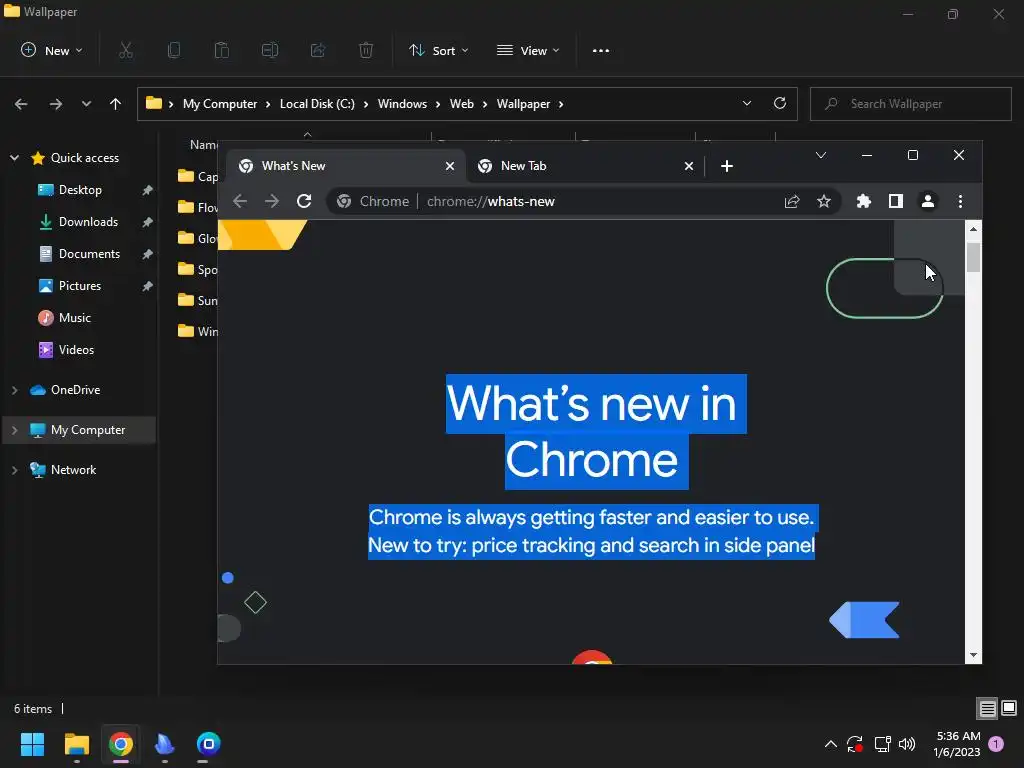Go back in File Explorer navigation
This screenshot has width=1024, height=768.
click(x=21, y=104)
